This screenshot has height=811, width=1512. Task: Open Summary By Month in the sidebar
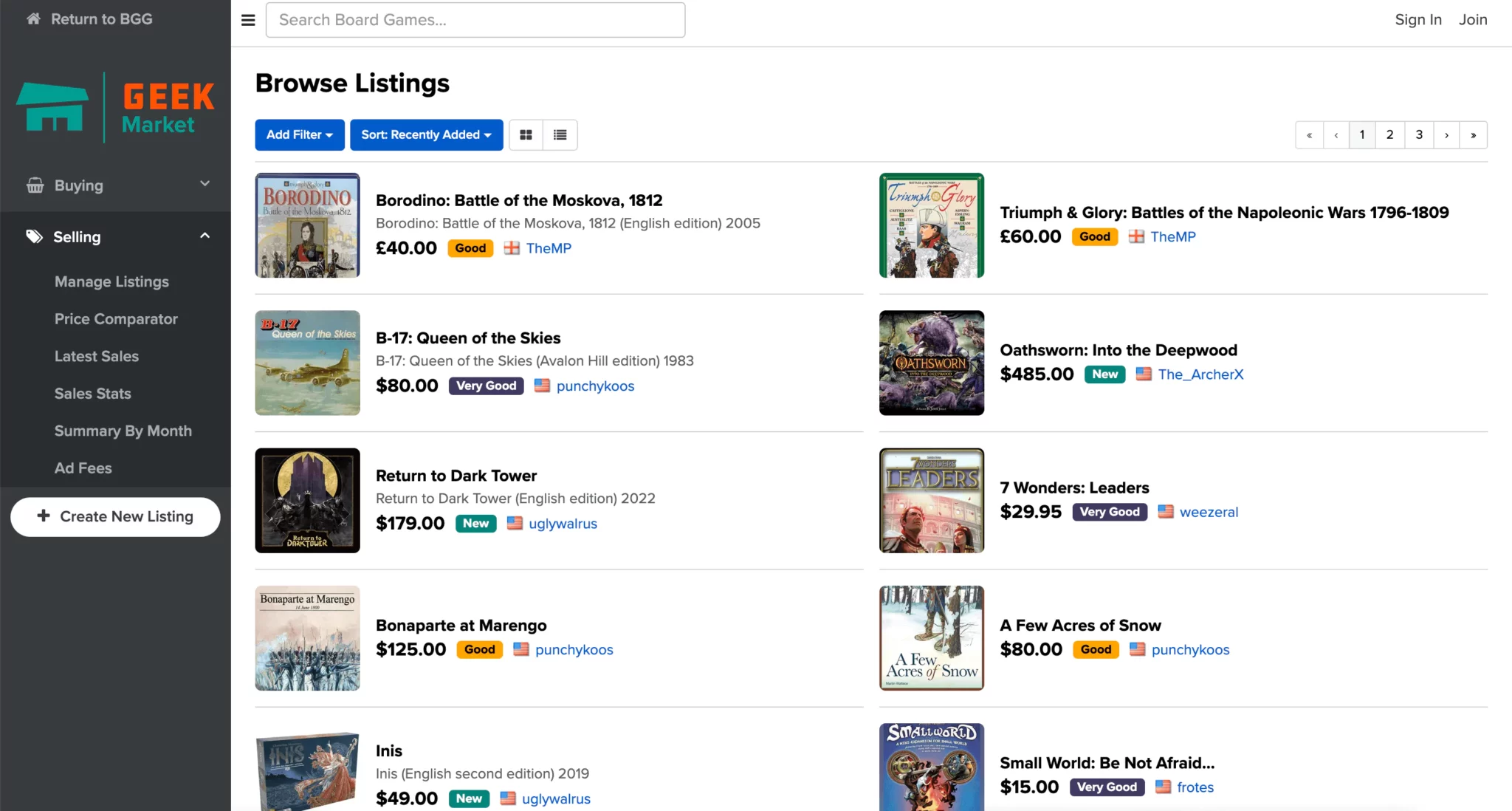click(x=123, y=431)
